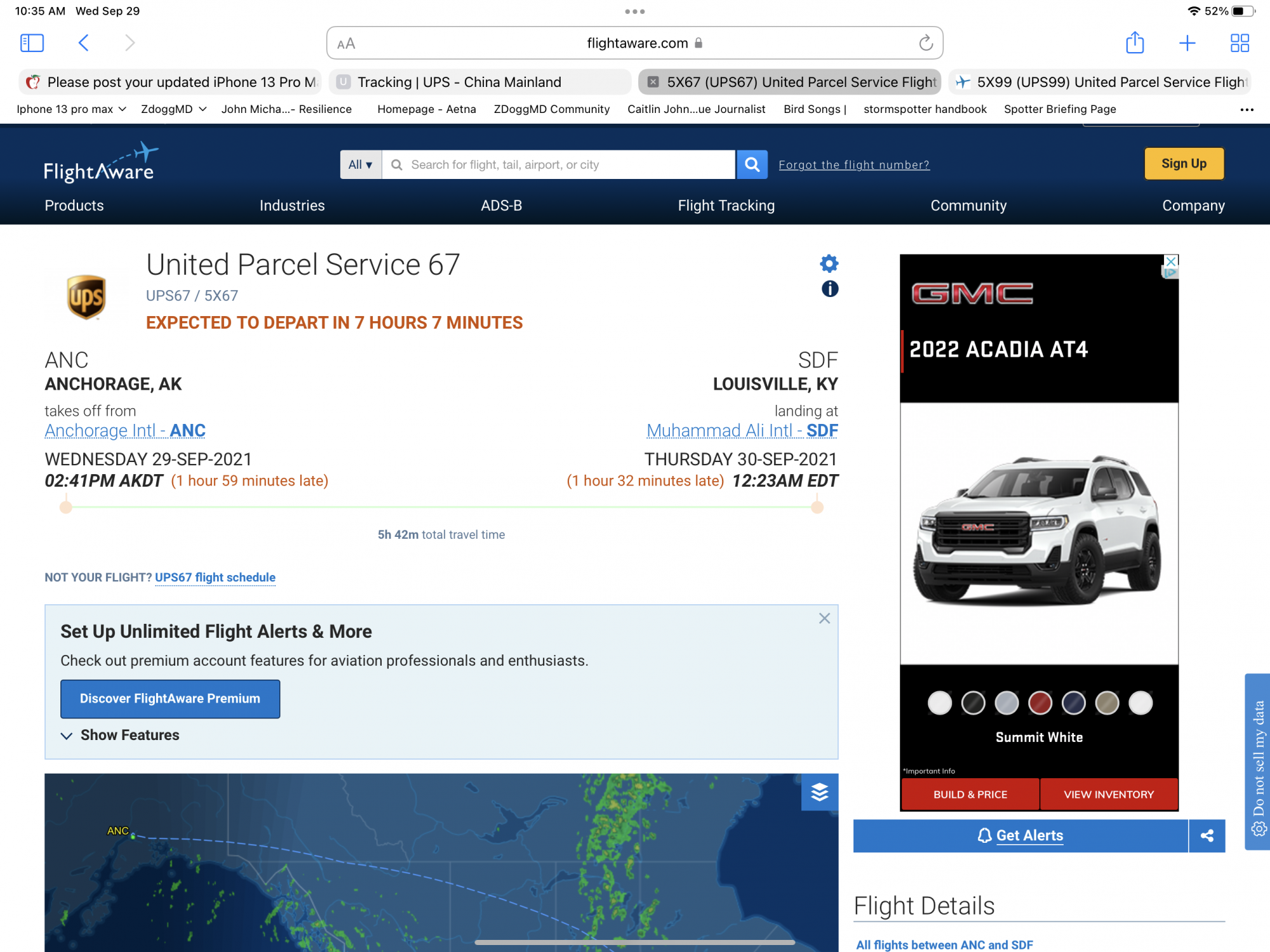Open the Homepage - Aetna bookmark
1270x952 pixels.
pos(427,109)
